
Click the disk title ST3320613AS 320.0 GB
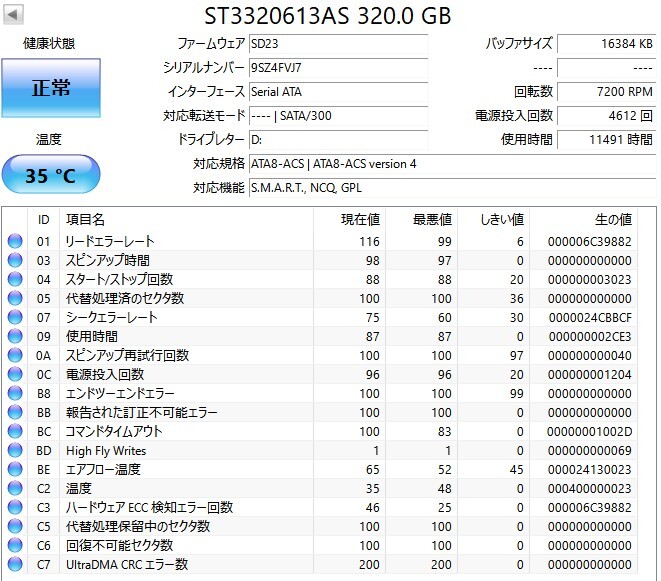pos(328,16)
